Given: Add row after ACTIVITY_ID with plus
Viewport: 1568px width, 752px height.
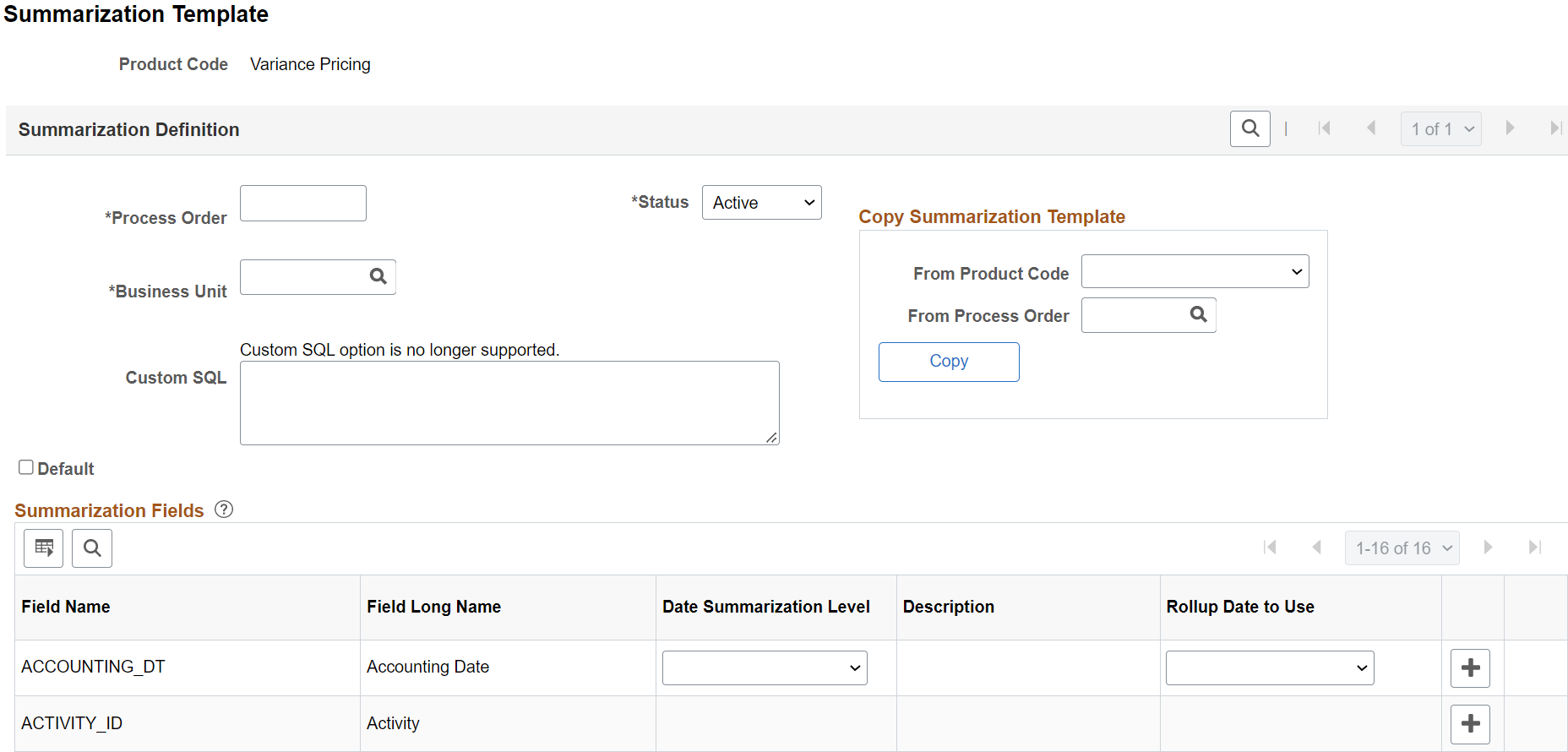Looking at the screenshot, I should tap(1470, 724).
